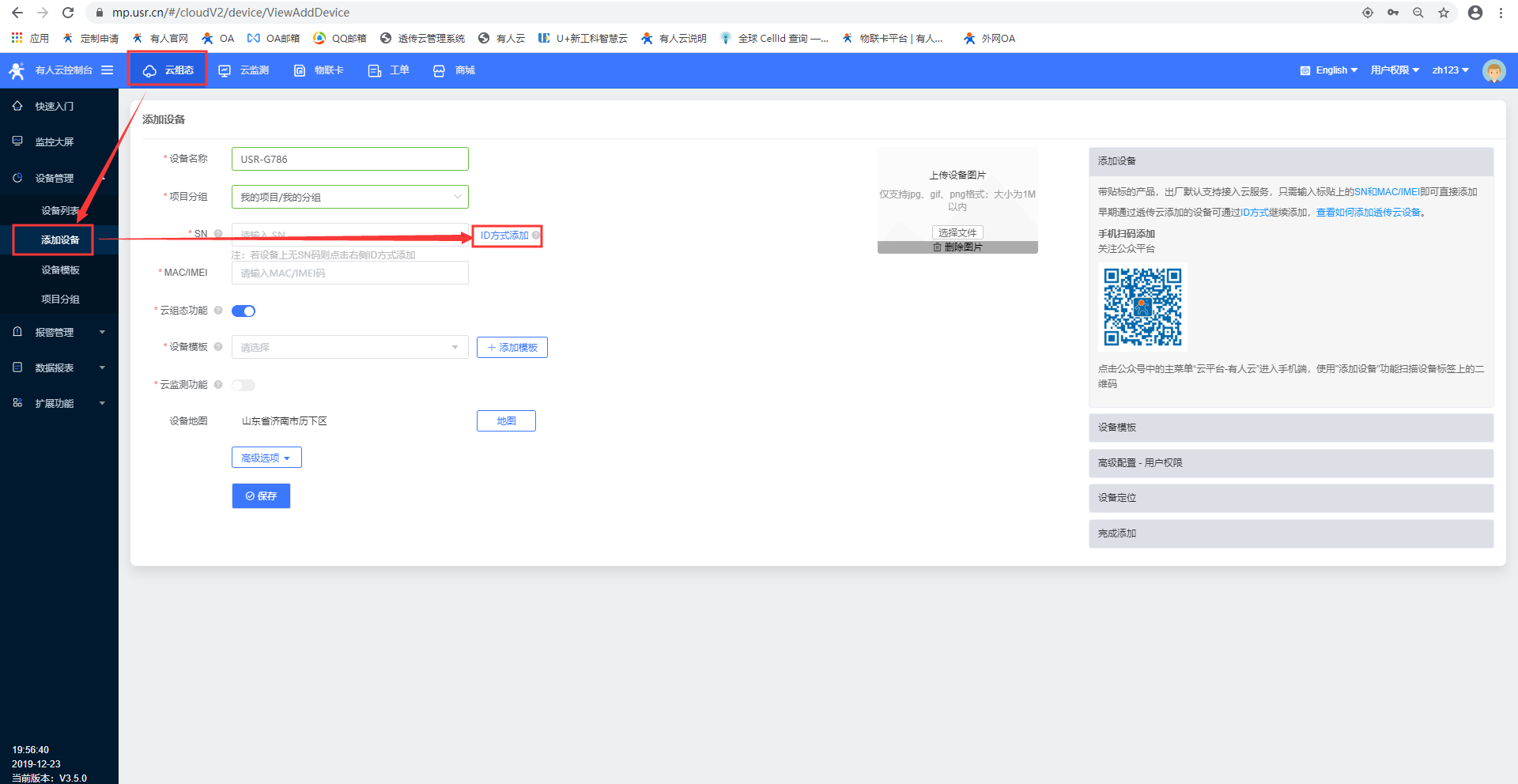Click the help icon next to 设备模板
The image size is (1518, 784).
pyautogui.click(x=218, y=347)
